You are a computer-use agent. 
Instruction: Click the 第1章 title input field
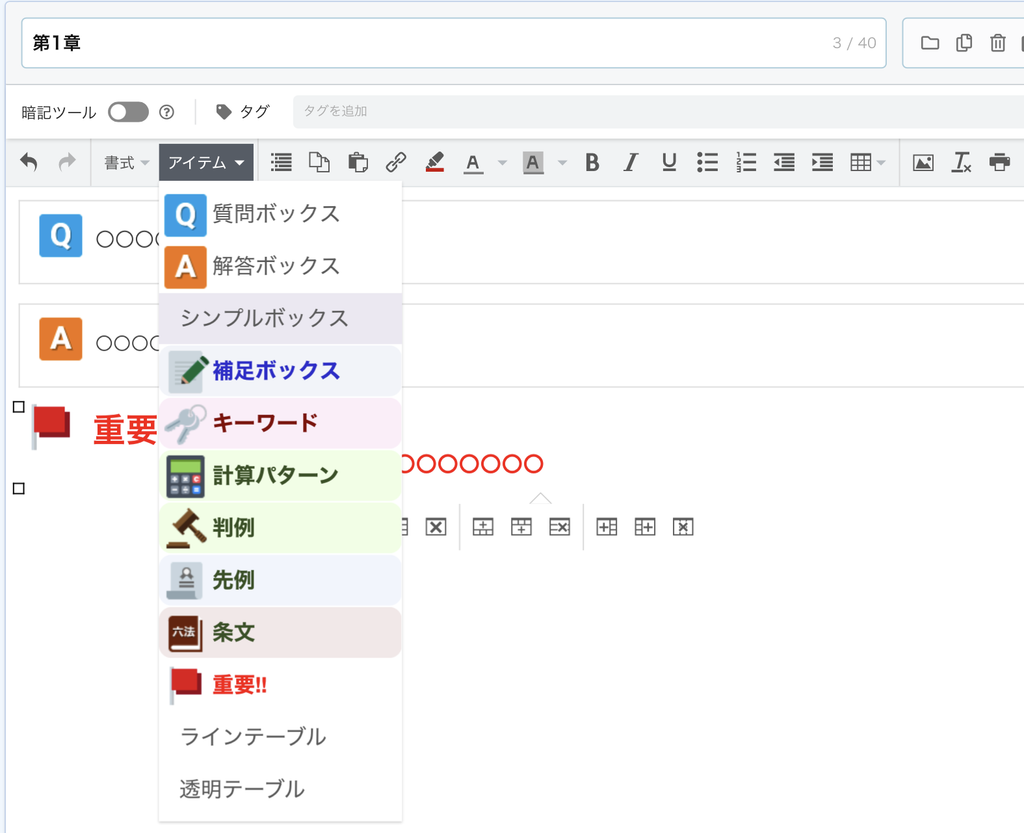[x=454, y=43]
